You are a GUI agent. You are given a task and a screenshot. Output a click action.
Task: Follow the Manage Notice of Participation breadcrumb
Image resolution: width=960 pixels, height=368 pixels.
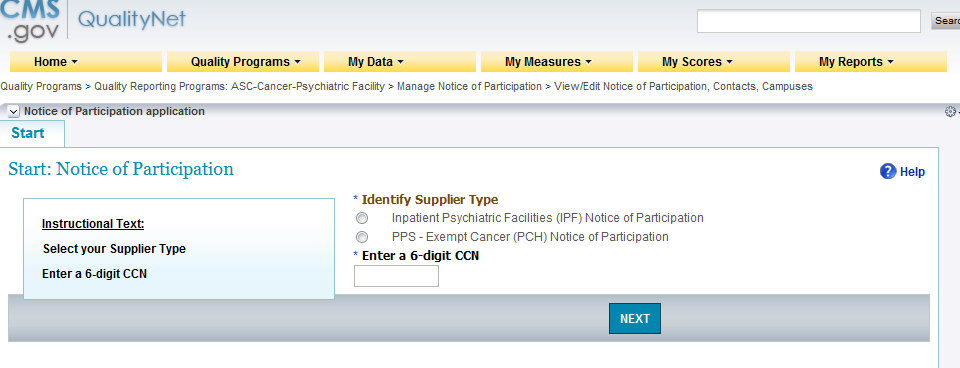click(x=469, y=86)
